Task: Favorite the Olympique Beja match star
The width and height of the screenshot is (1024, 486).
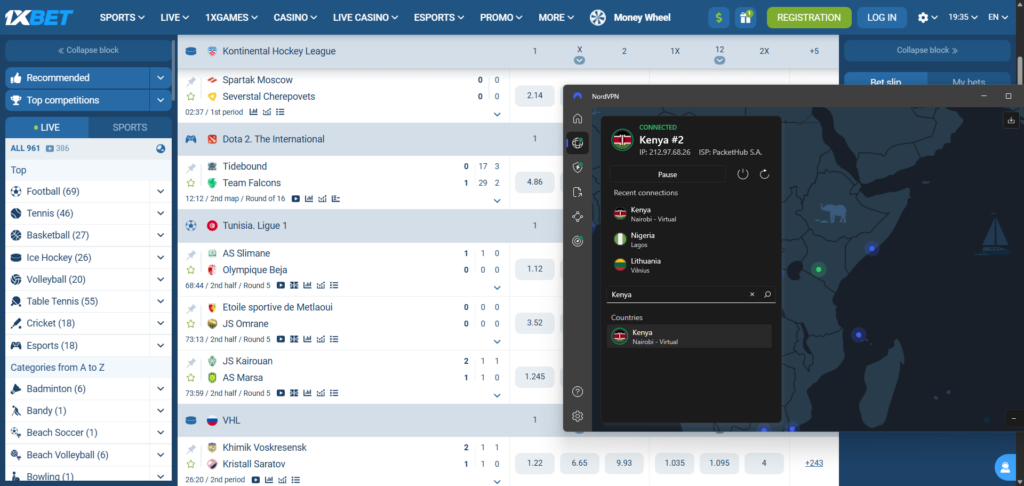Action: [x=191, y=270]
